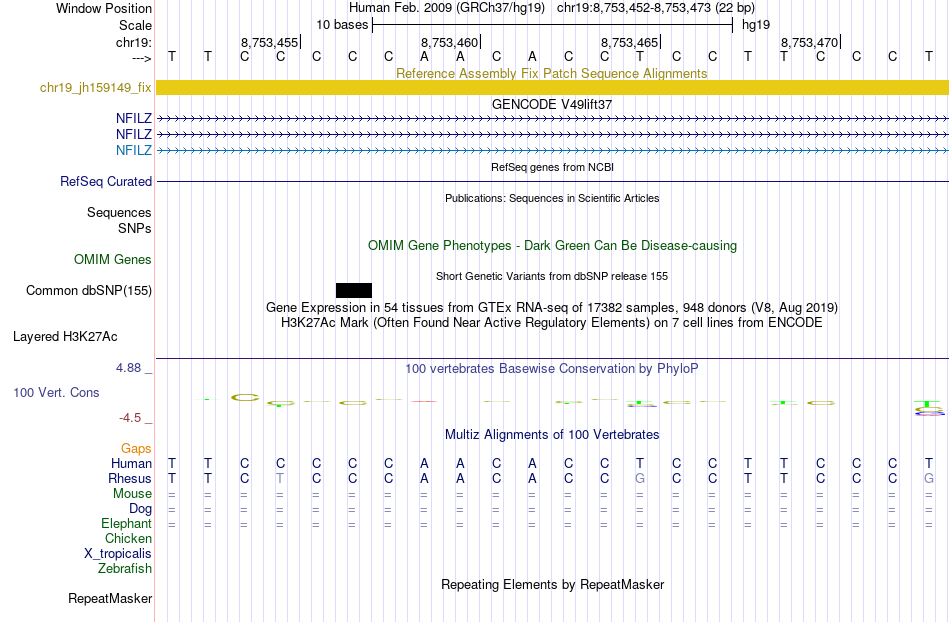
Task: Click the 8,753,455 ruler position
Action: (270, 42)
